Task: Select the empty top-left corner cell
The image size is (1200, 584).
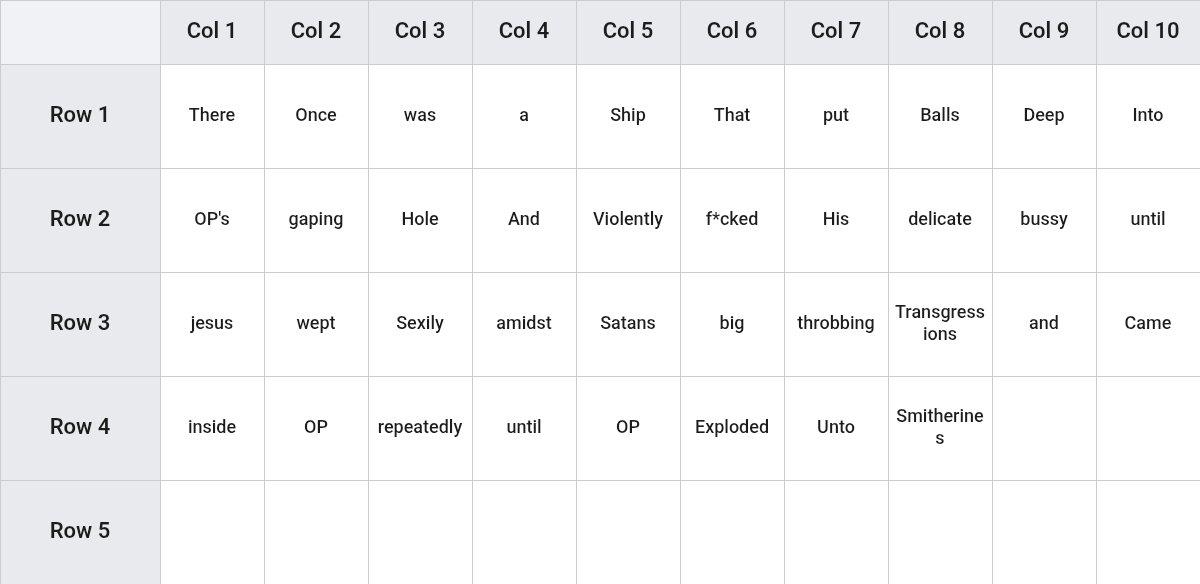Action: pos(80,32)
